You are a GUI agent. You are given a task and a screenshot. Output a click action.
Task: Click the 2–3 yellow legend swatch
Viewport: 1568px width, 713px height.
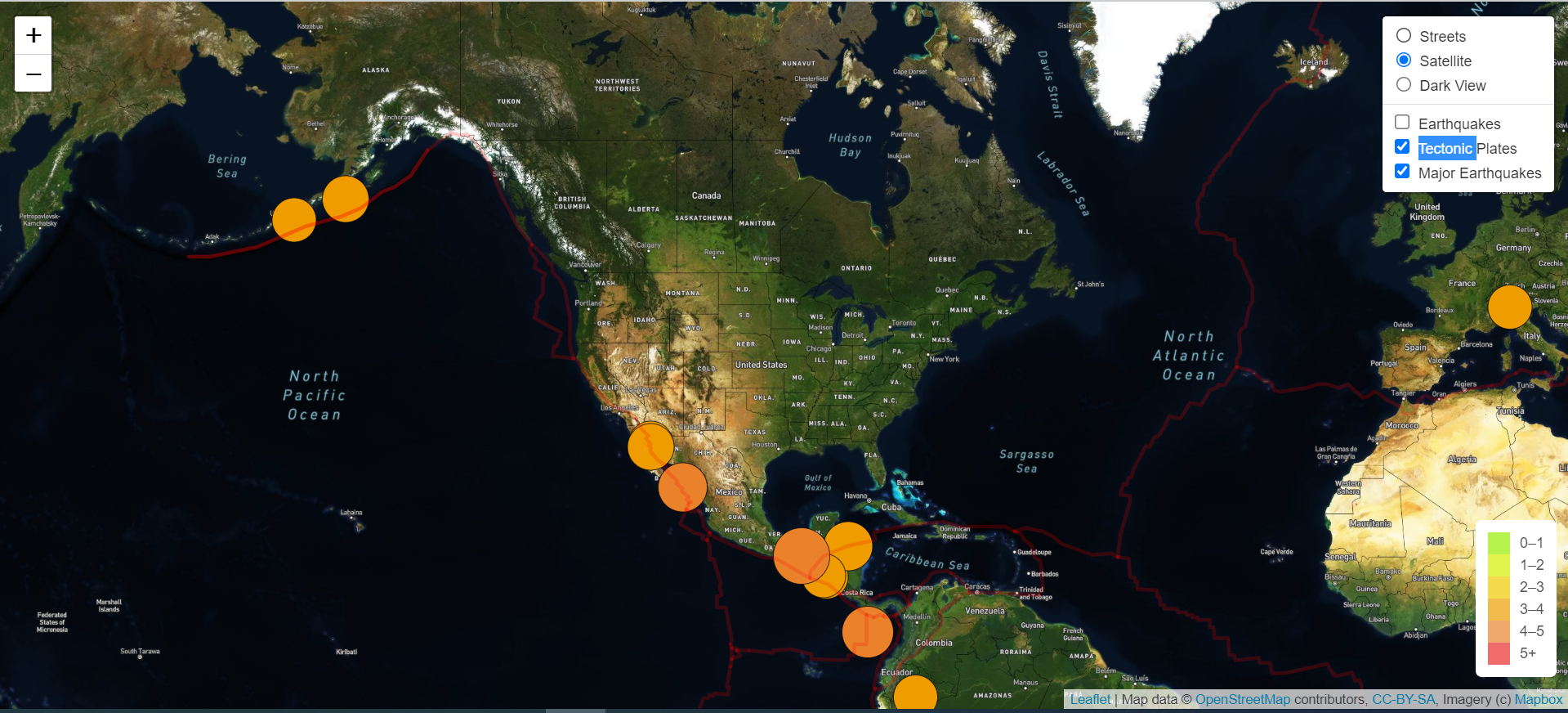[1499, 587]
